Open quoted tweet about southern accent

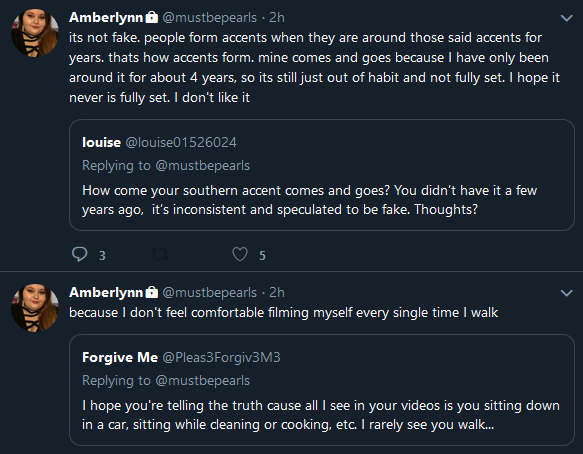(x=322, y=175)
